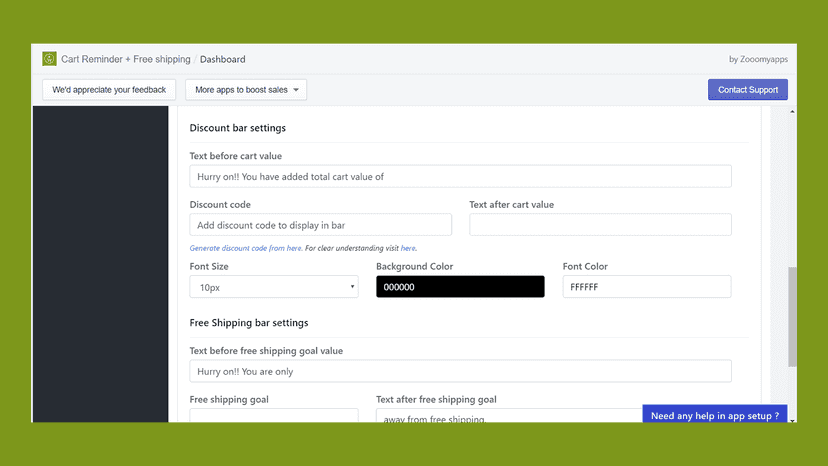Focus the Text after free shipping goal field
828x466 pixels.
click(509, 415)
